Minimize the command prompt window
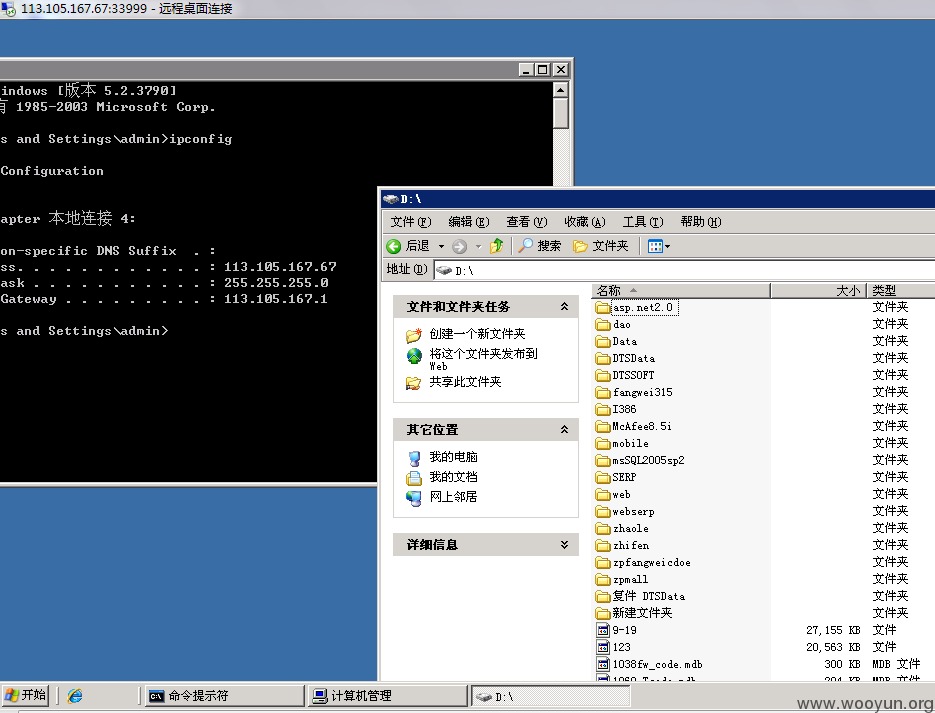This screenshot has width=935, height=713. [526, 70]
